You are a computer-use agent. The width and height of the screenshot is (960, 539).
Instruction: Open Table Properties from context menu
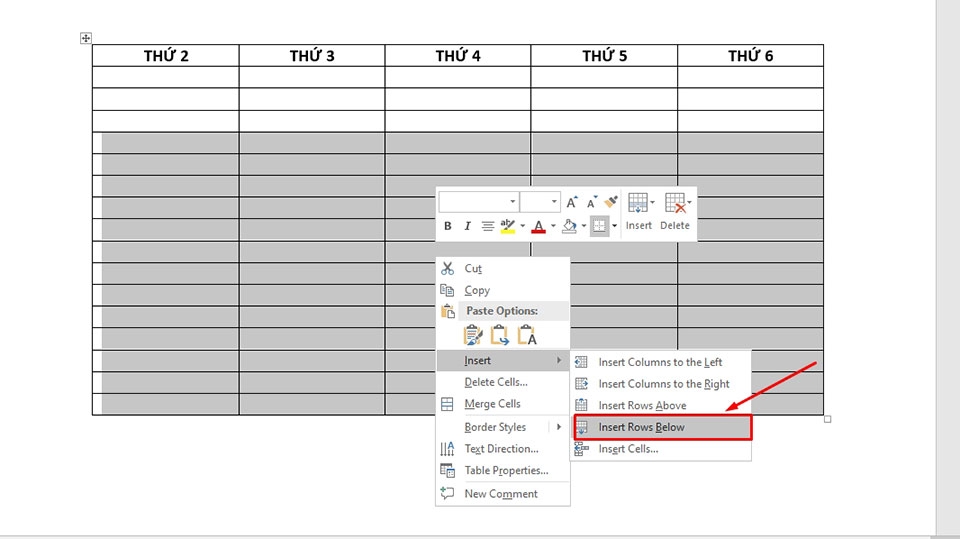pyautogui.click(x=503, y=470)
